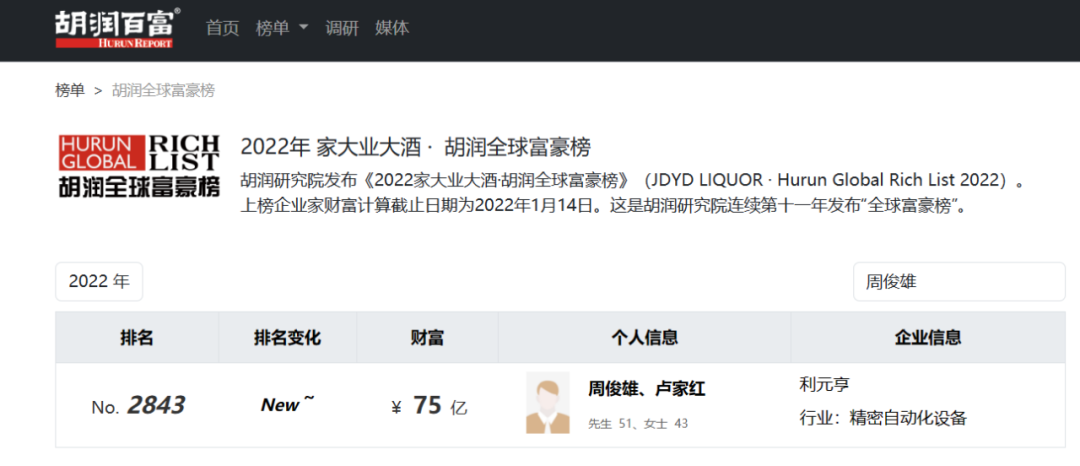Click the Hurun Global Rich List logo image
The image size is (1080, 466).
(x=139, y=166)
